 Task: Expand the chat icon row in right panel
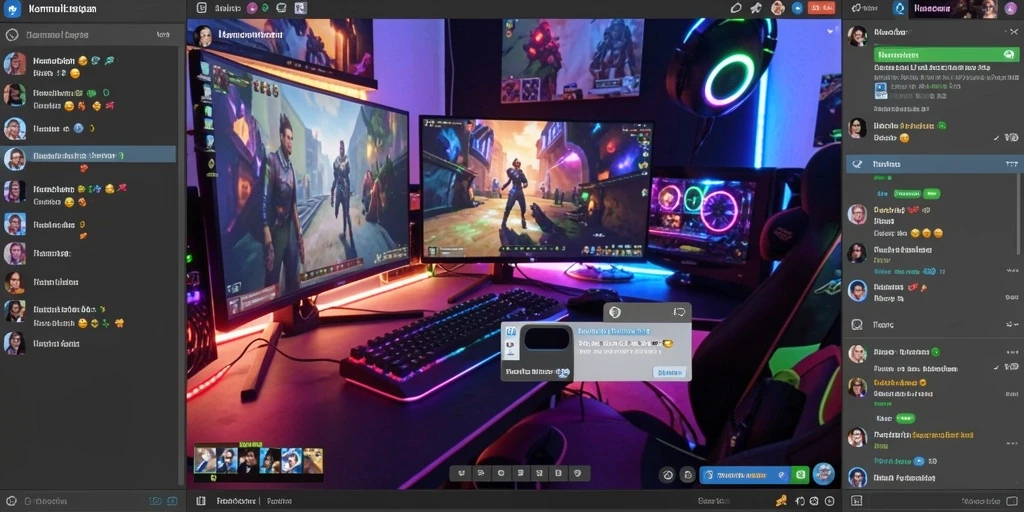[x=933, y=324]
